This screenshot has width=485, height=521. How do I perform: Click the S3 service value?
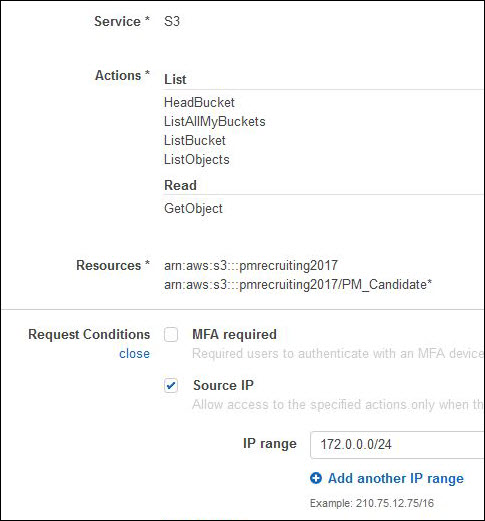[172, 22]
